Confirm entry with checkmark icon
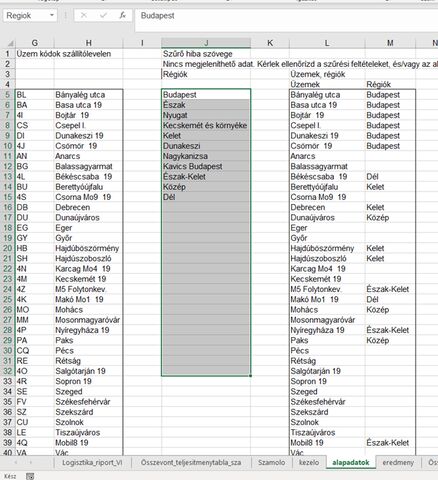The height and width of the screenshot is (480, 438). pos(103,15)
